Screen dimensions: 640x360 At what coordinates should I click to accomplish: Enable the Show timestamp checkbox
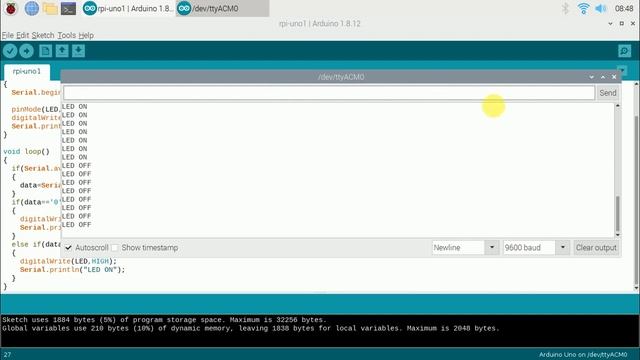pos(115,248)
